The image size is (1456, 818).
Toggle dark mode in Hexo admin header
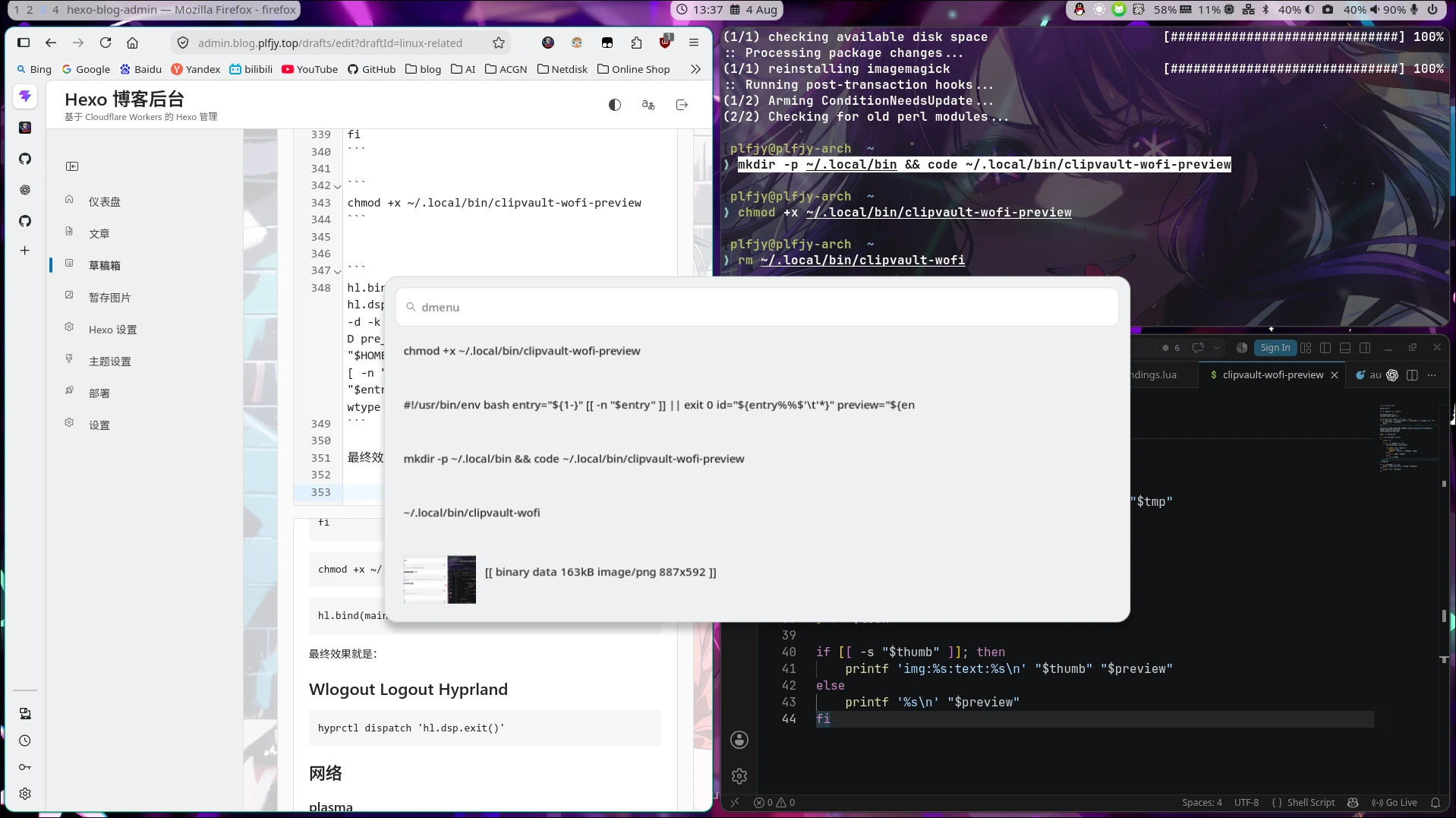615,105
